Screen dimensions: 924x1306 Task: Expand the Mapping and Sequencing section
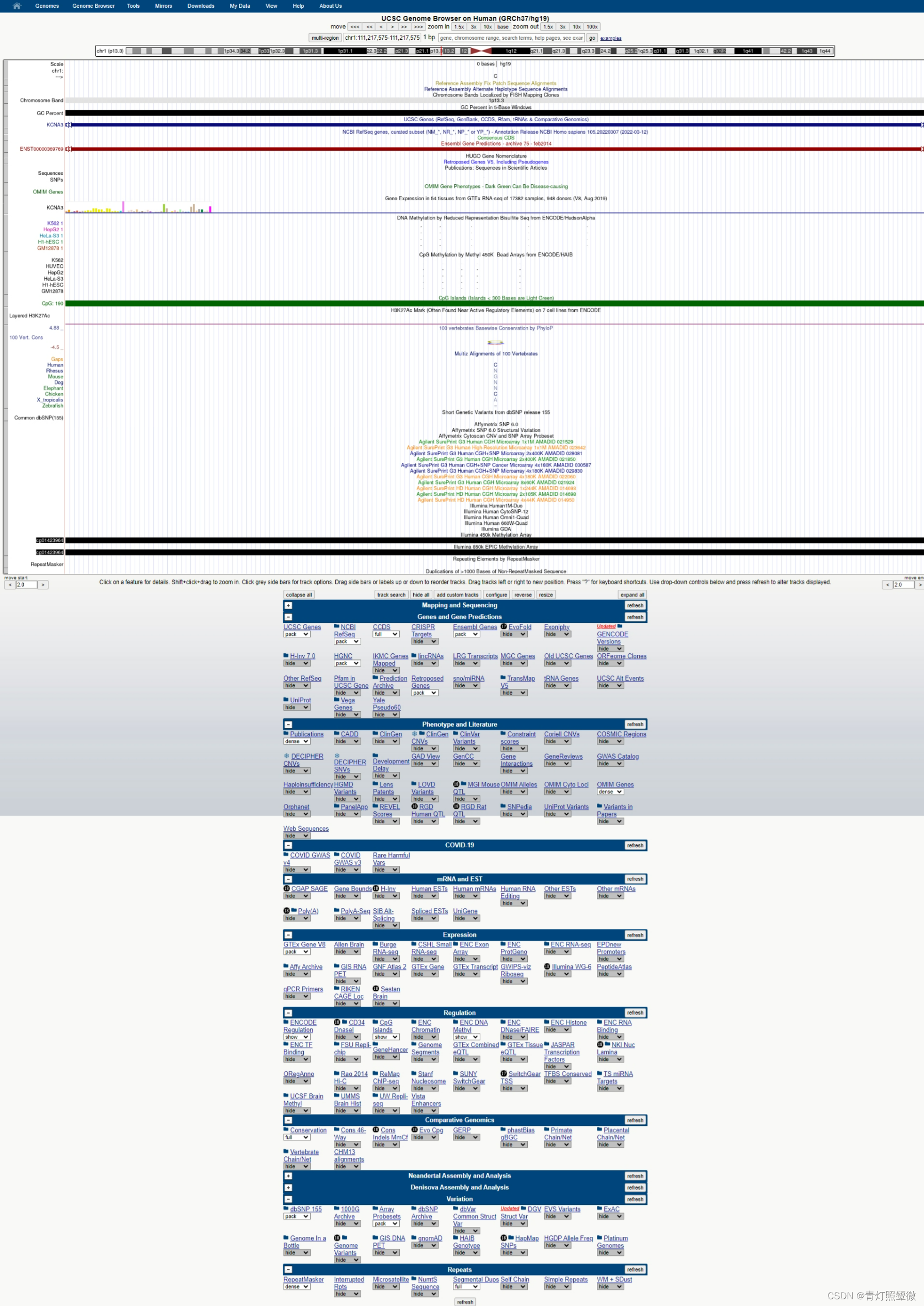tap(288, 605)
